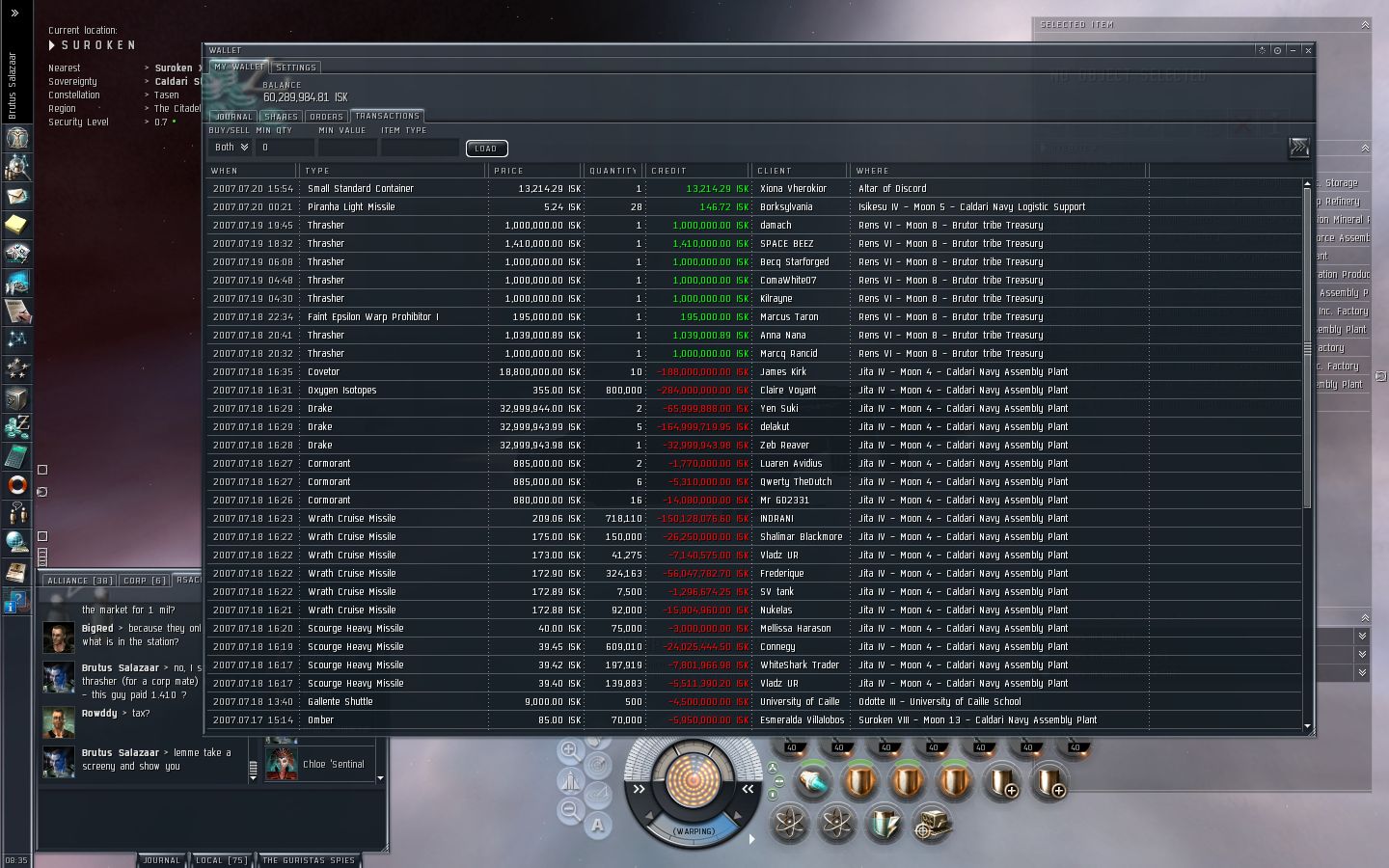Click the Min Value input field
The height and width of the screenshot is (868, 1389).
(347, 148)
